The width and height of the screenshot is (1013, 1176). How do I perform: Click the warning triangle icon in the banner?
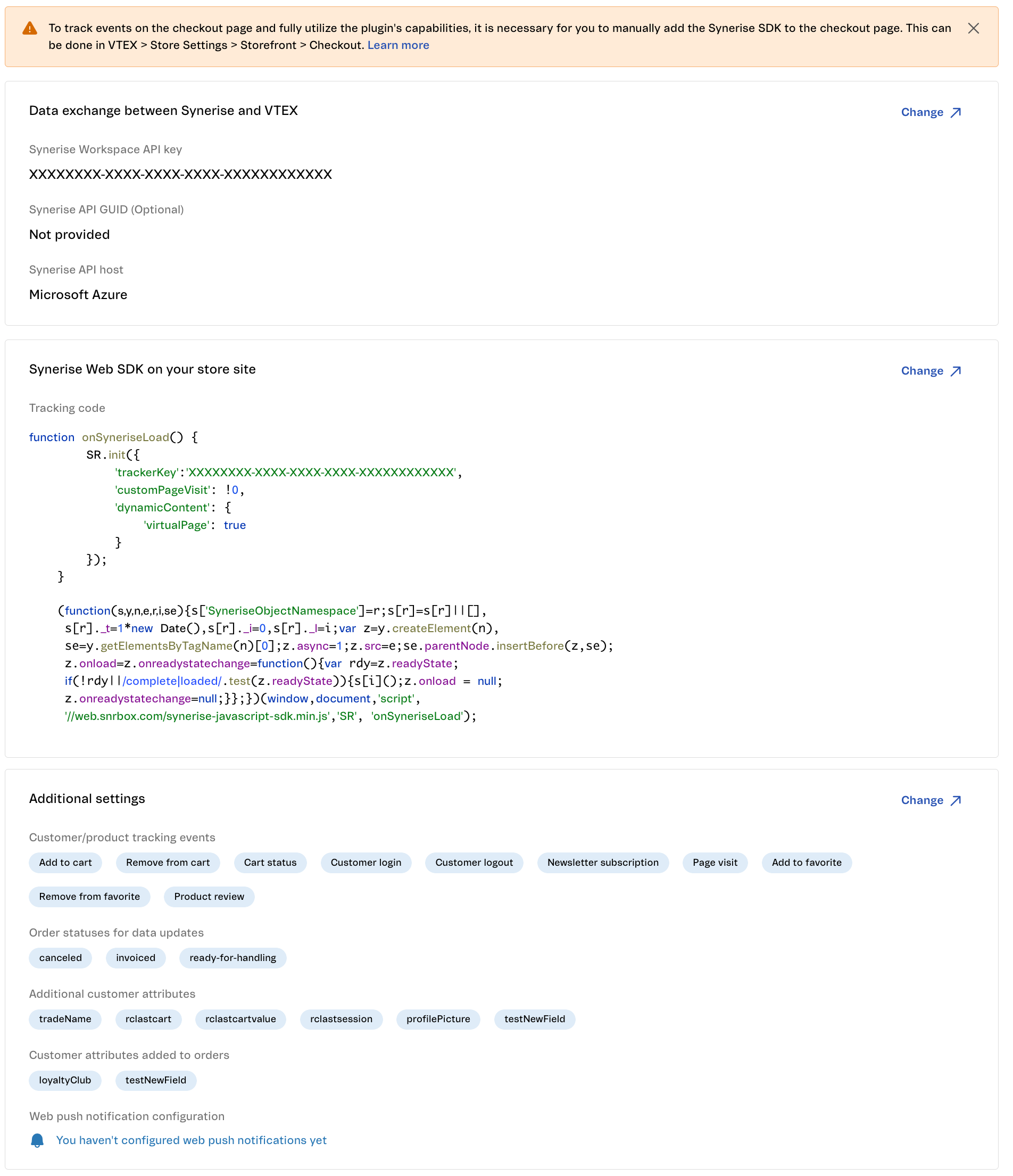click(29, 27)
